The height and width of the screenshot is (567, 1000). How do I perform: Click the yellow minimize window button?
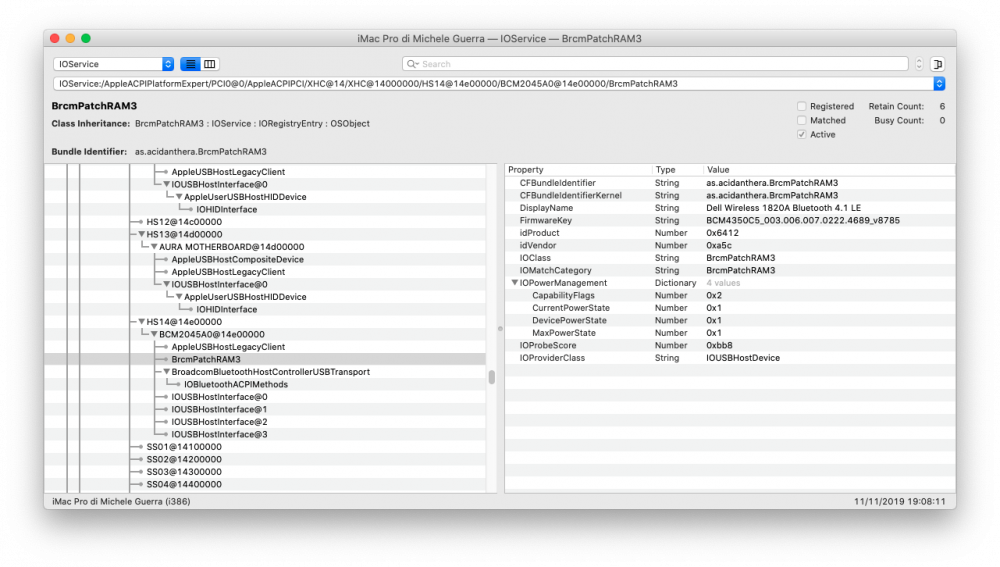point(70,38)
